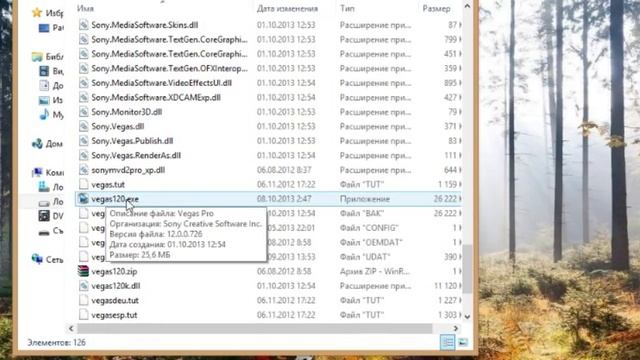This screenshot has width=640, height=360.
Task: Click the scroll up arrow of the file list
Action: click(x=467, y=6)
